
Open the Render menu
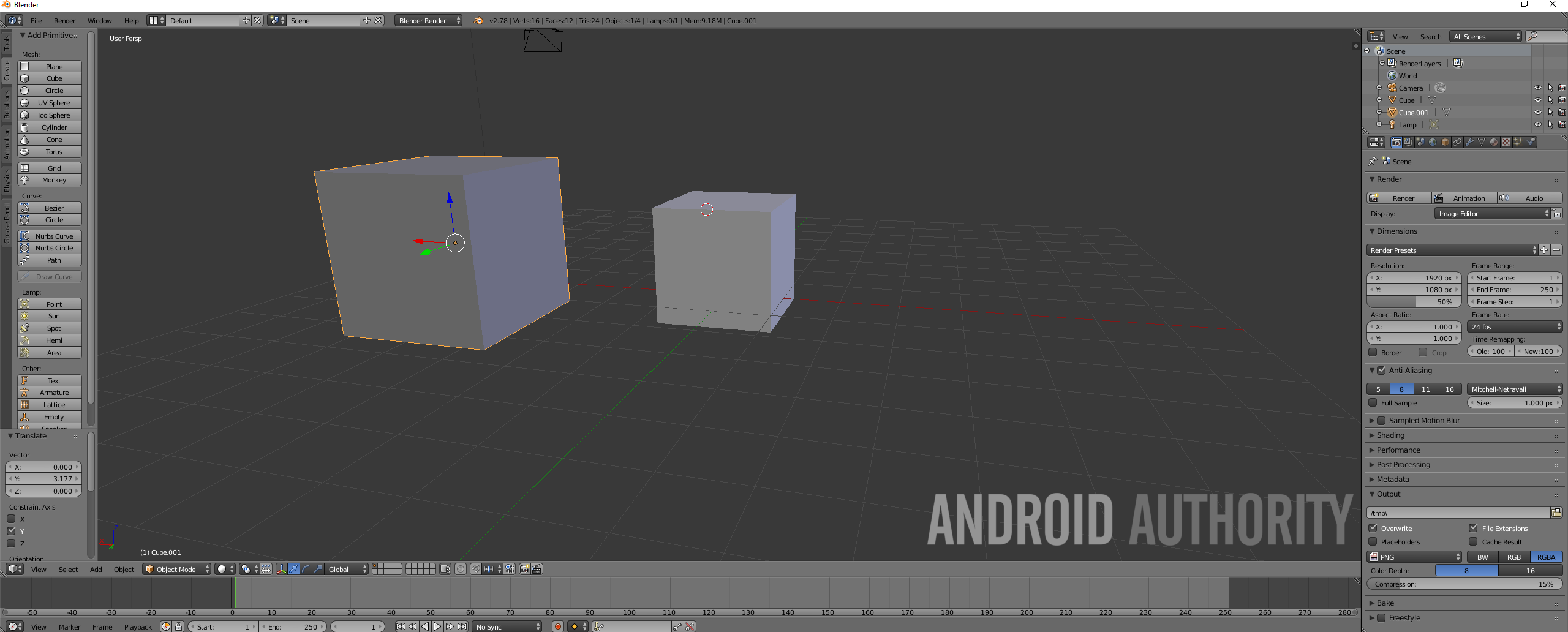point(64,20)
